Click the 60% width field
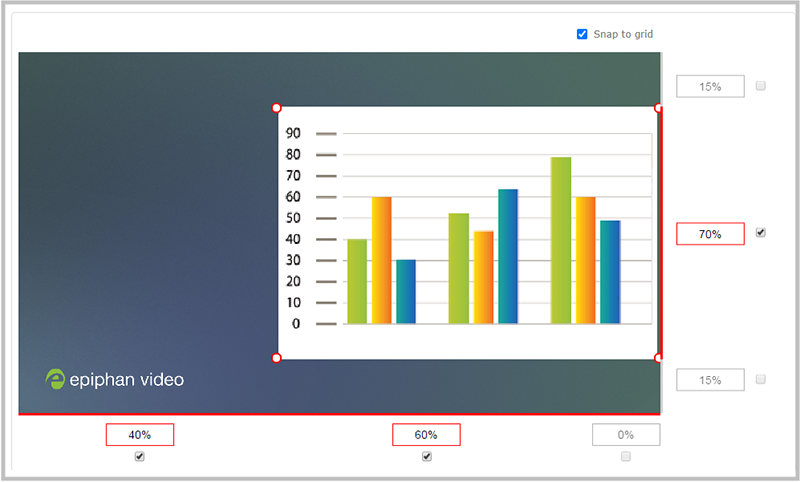 coord(426,435)
